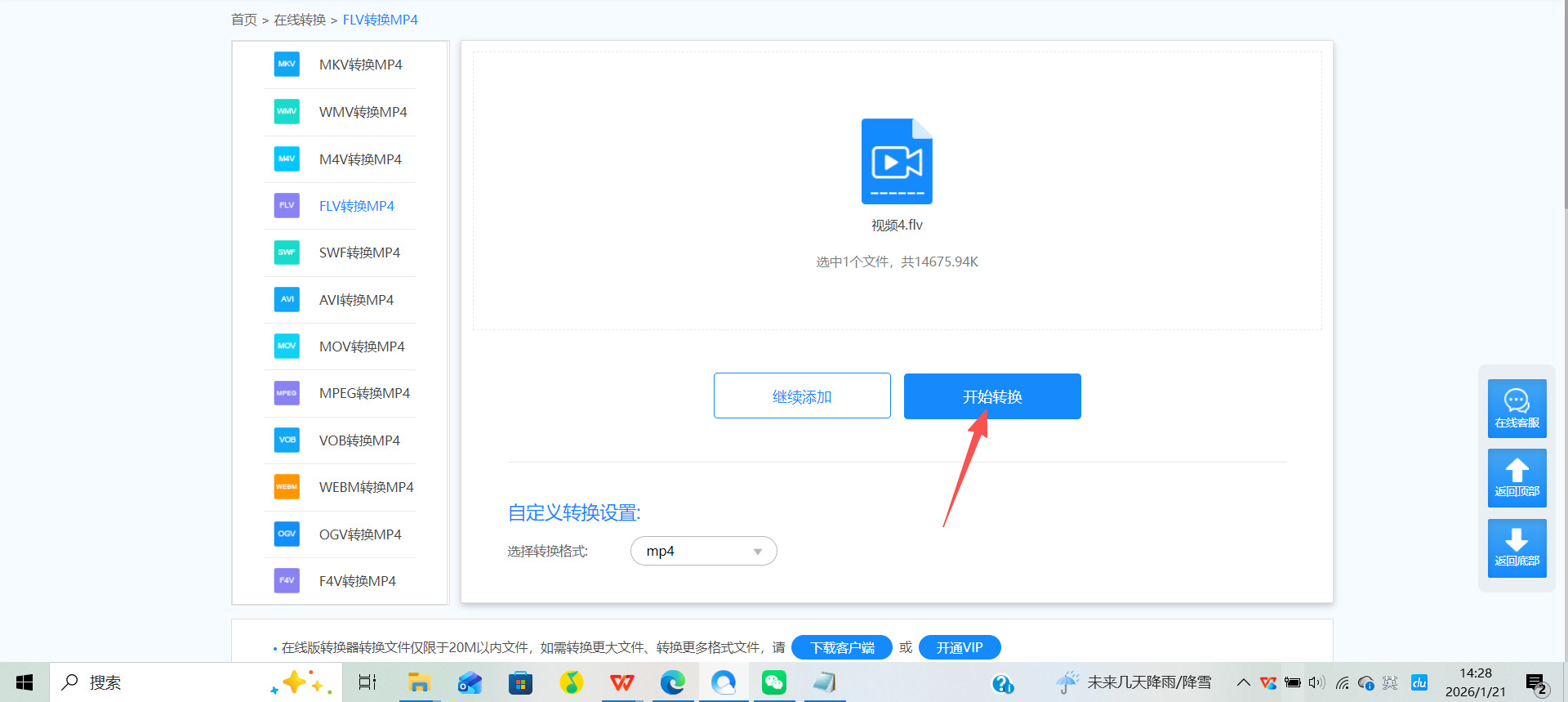
Task: Click the MOV format icon in sidebar
Action: point(287,346)
